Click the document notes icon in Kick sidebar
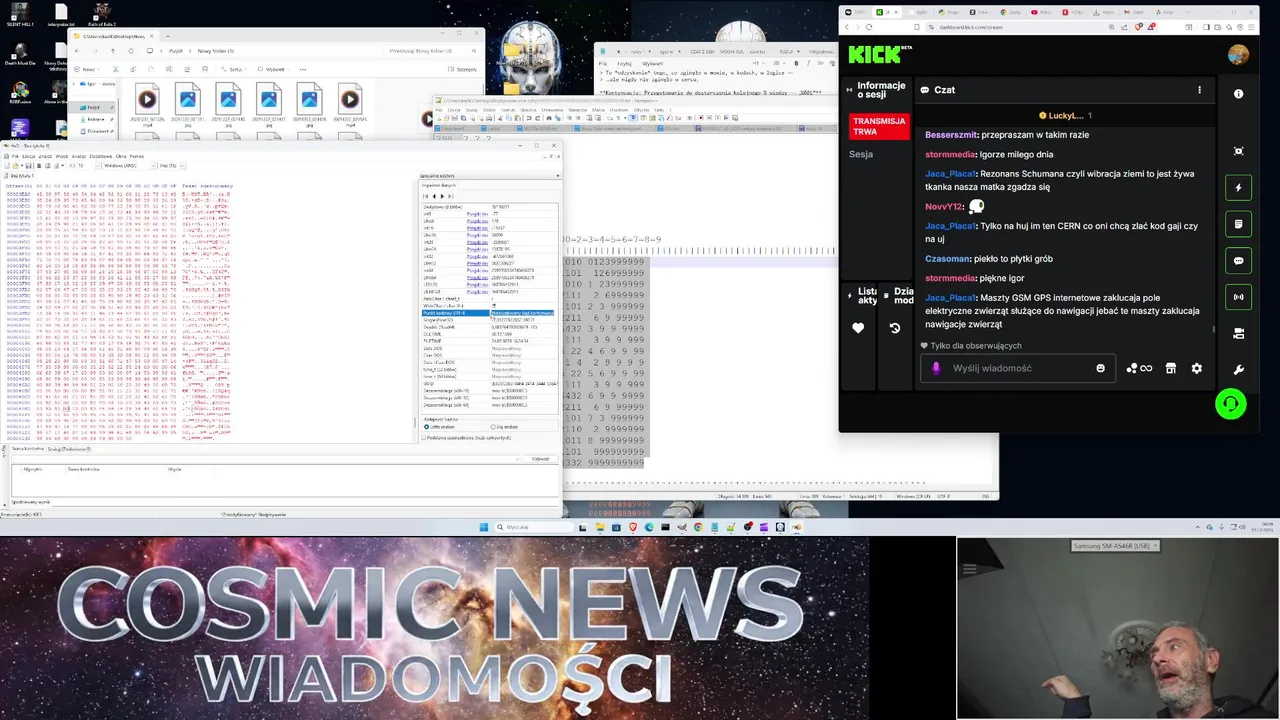Image resolution: width=1280 pixels, height=720 pixels. 1238,224
